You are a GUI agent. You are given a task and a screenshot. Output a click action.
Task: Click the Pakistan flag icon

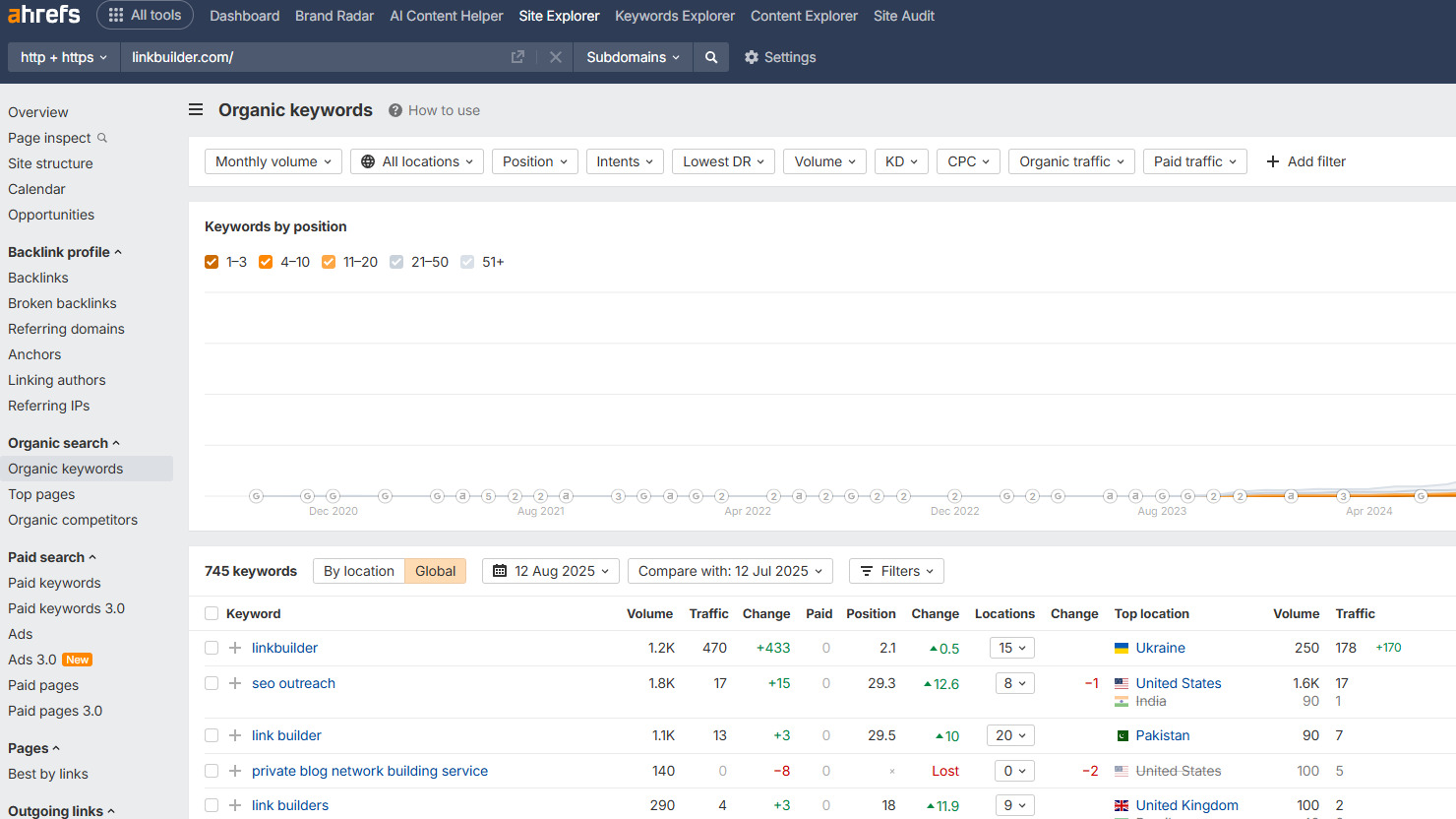point(1122,735)
